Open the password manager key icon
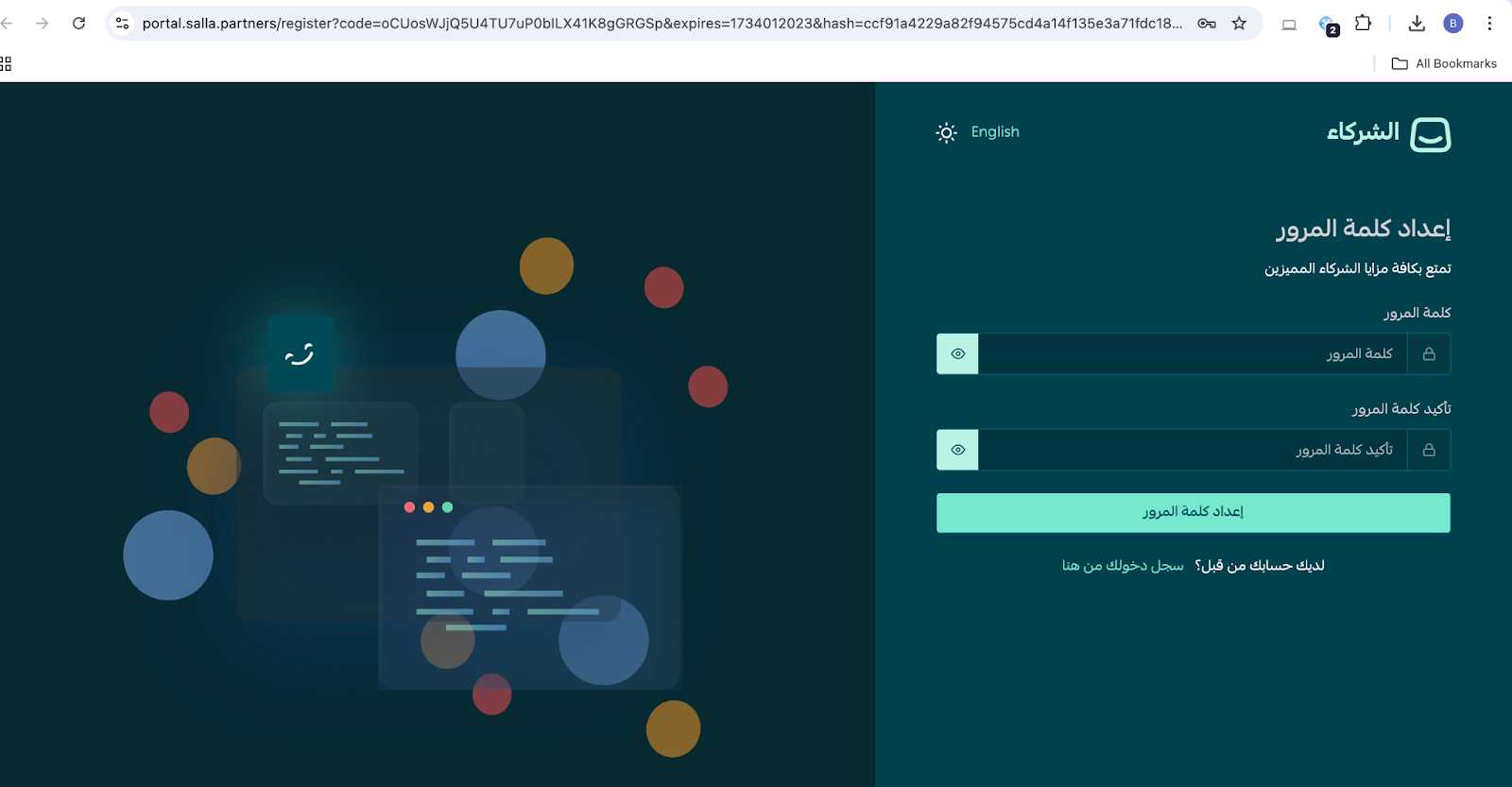The image size is (1512, 787). pos(1207,24)
